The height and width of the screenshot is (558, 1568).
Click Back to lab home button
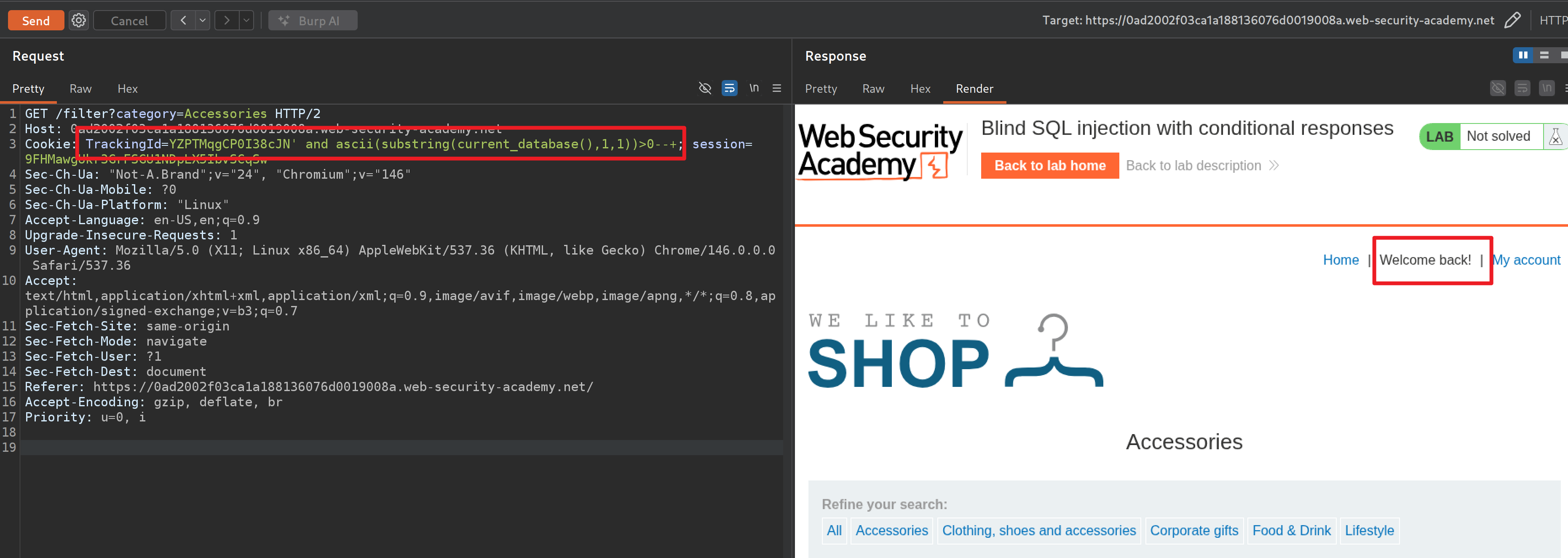[1049, 166]
